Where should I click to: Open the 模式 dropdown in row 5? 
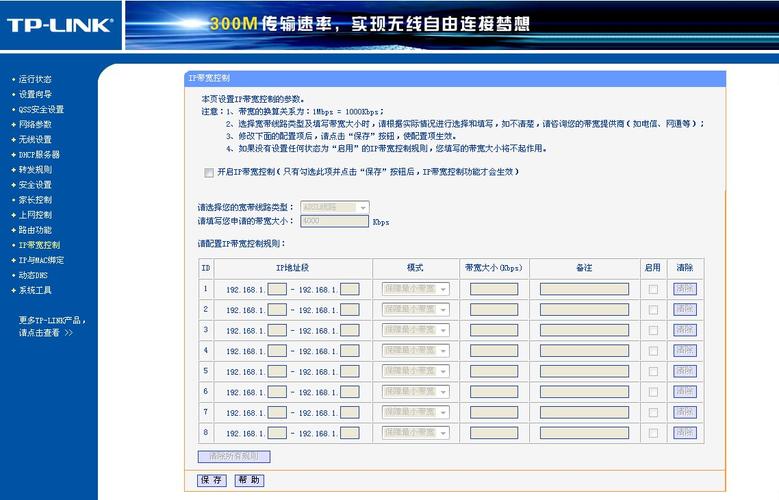pyautogui.click(x=415, y=371)
